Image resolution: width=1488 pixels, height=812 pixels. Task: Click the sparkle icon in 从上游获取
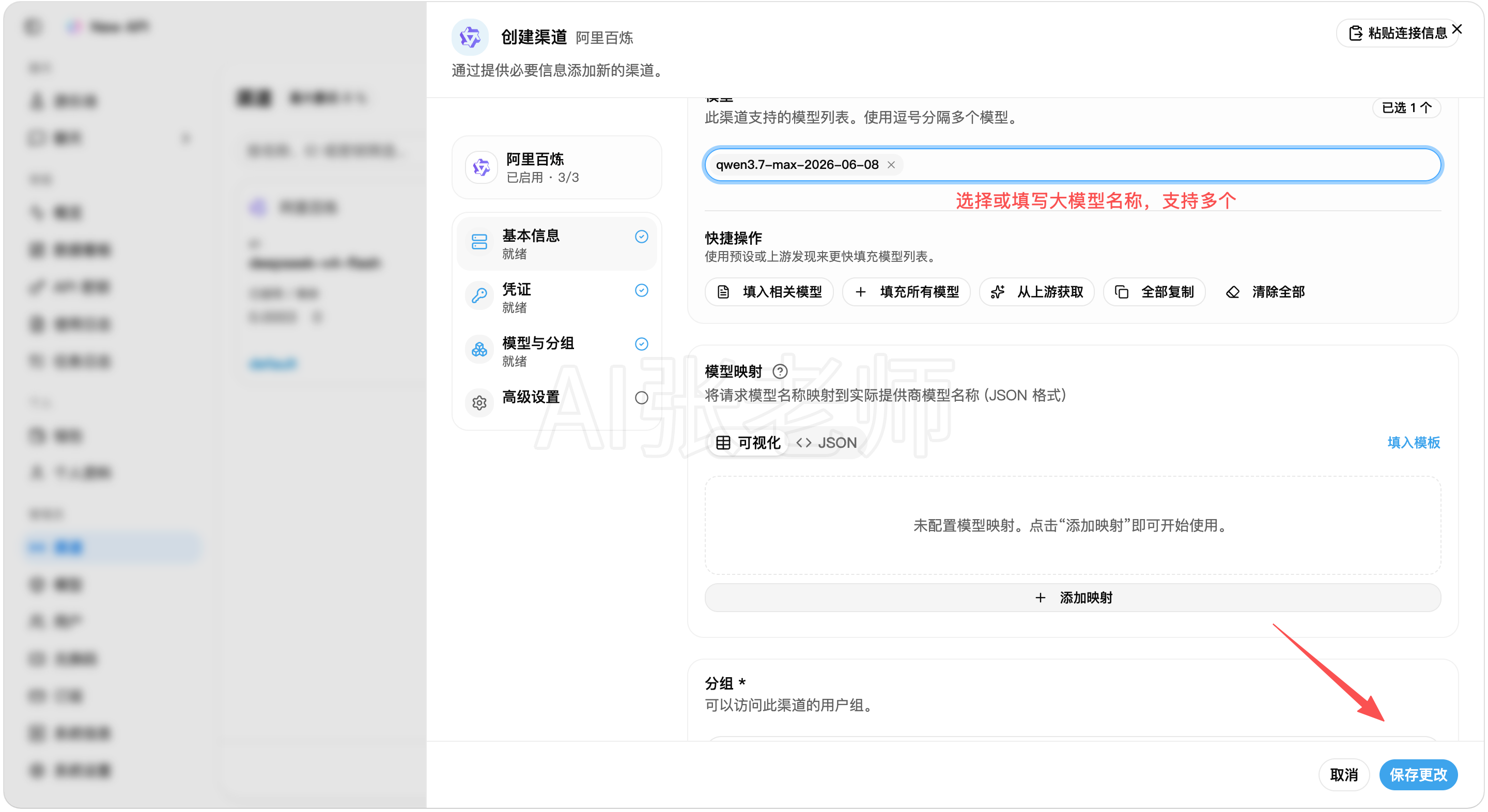coord(998,292)
